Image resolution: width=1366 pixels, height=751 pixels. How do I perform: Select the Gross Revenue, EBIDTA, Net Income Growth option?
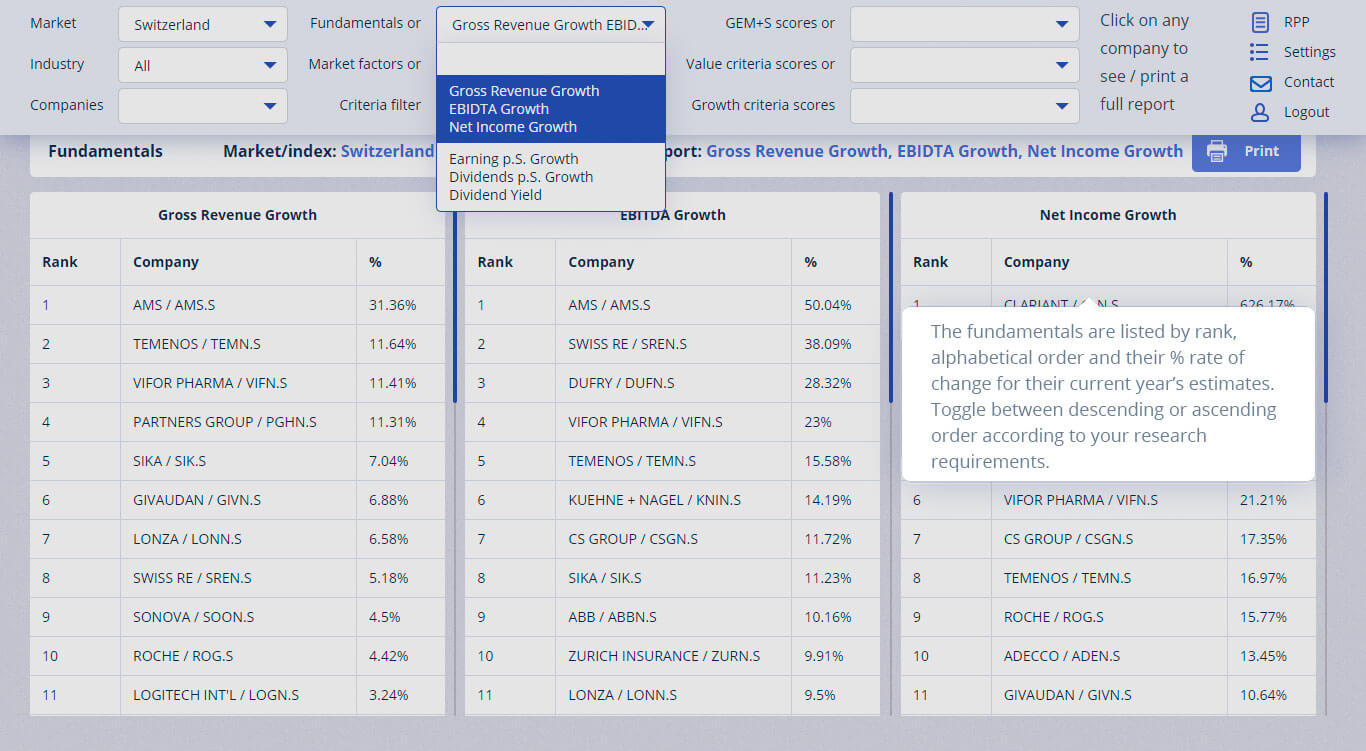[x=551, y=109]
